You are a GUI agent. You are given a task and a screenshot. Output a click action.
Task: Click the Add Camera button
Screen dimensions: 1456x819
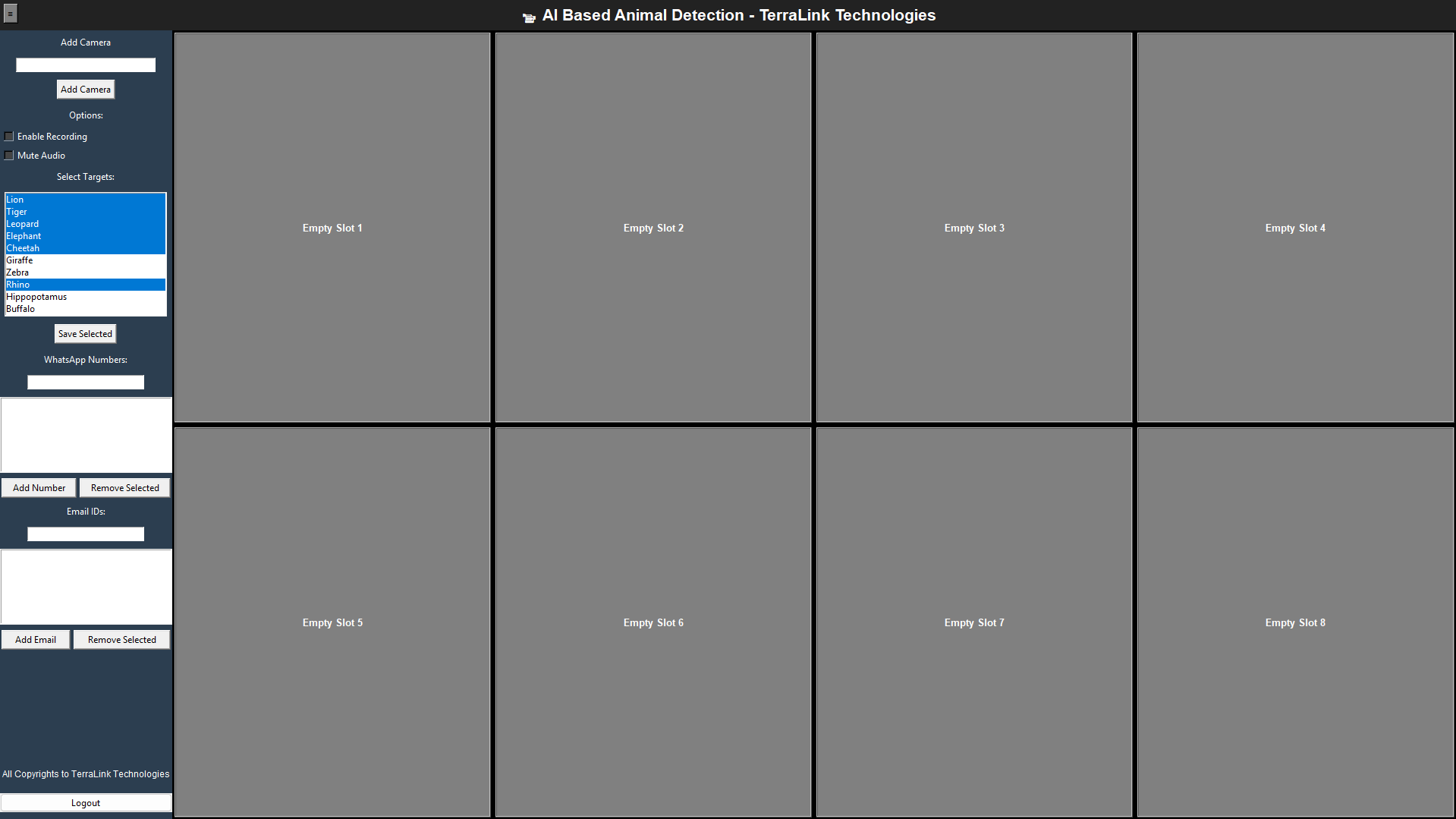tap(86, 90)
